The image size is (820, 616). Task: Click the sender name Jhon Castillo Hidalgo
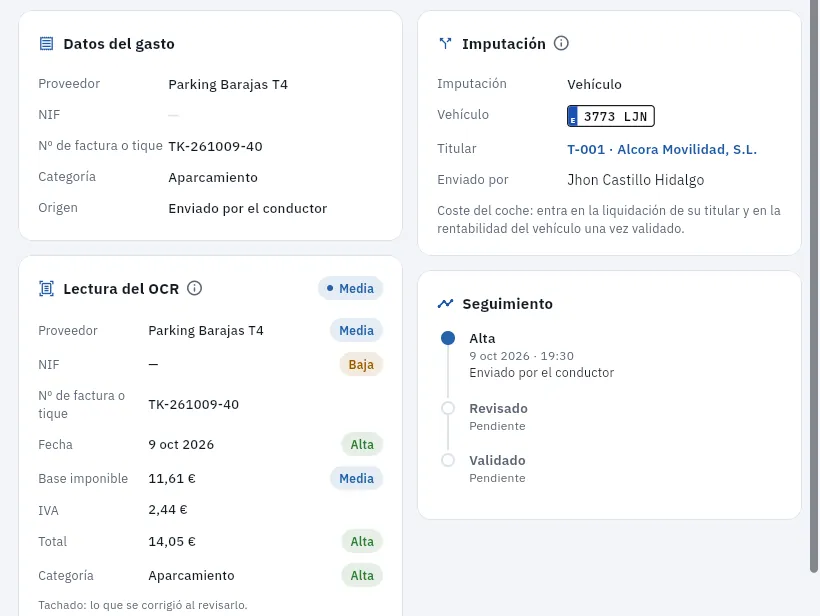635,180
